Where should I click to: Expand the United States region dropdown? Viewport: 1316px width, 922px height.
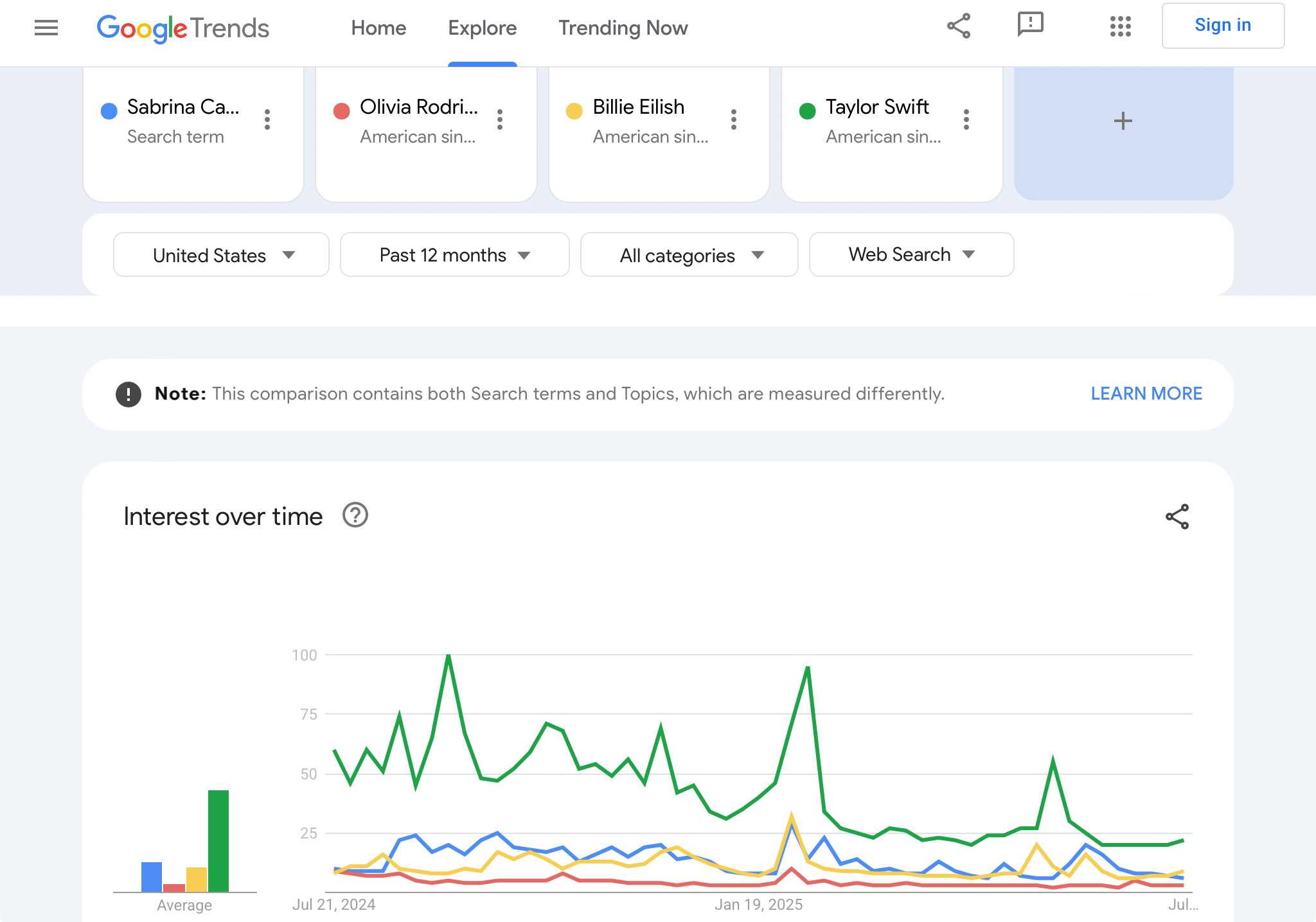click(x=221, y=255)
